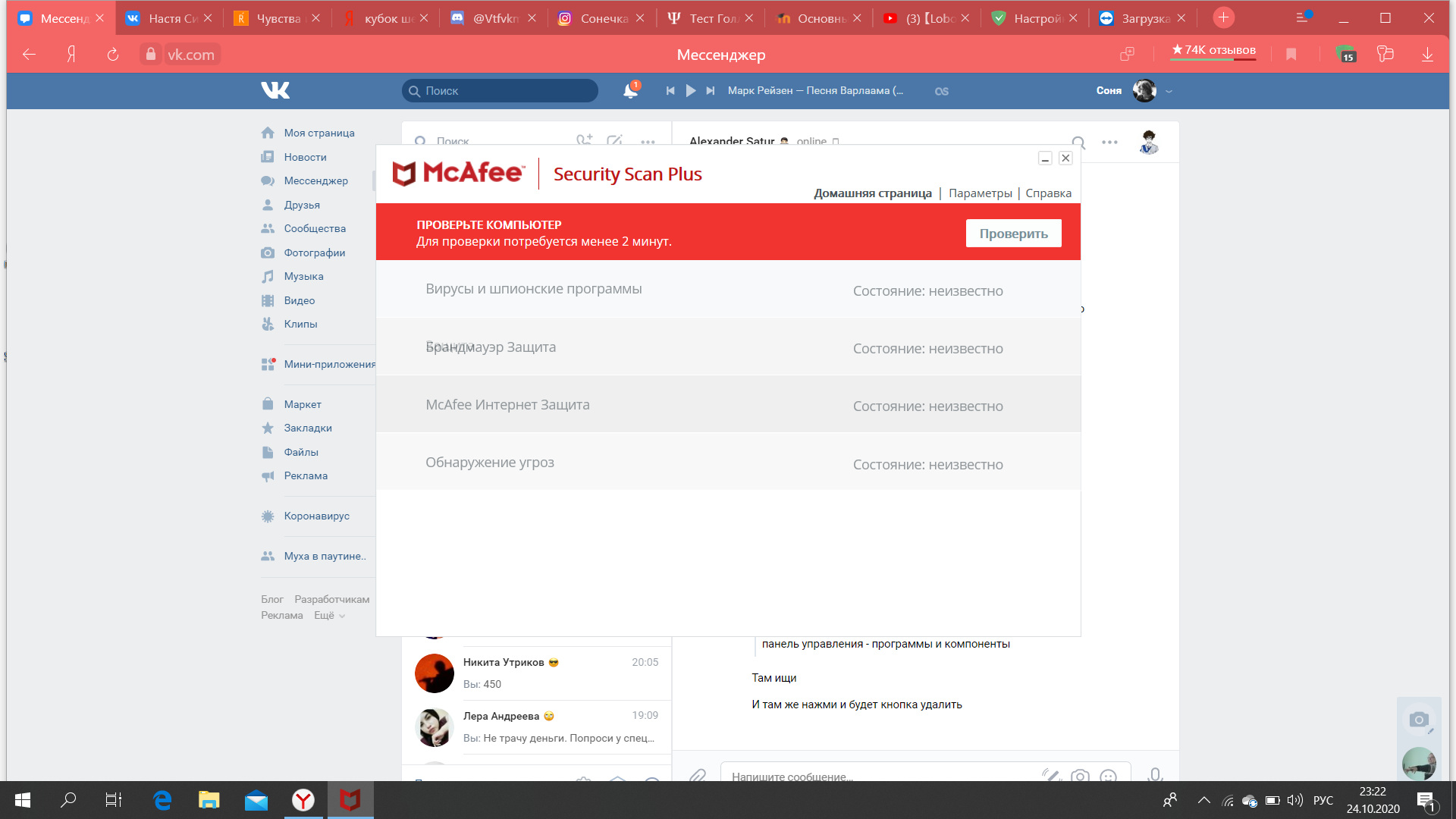
Task: Select Брандмауэр Защита row
Action: (x=728, y=347)
